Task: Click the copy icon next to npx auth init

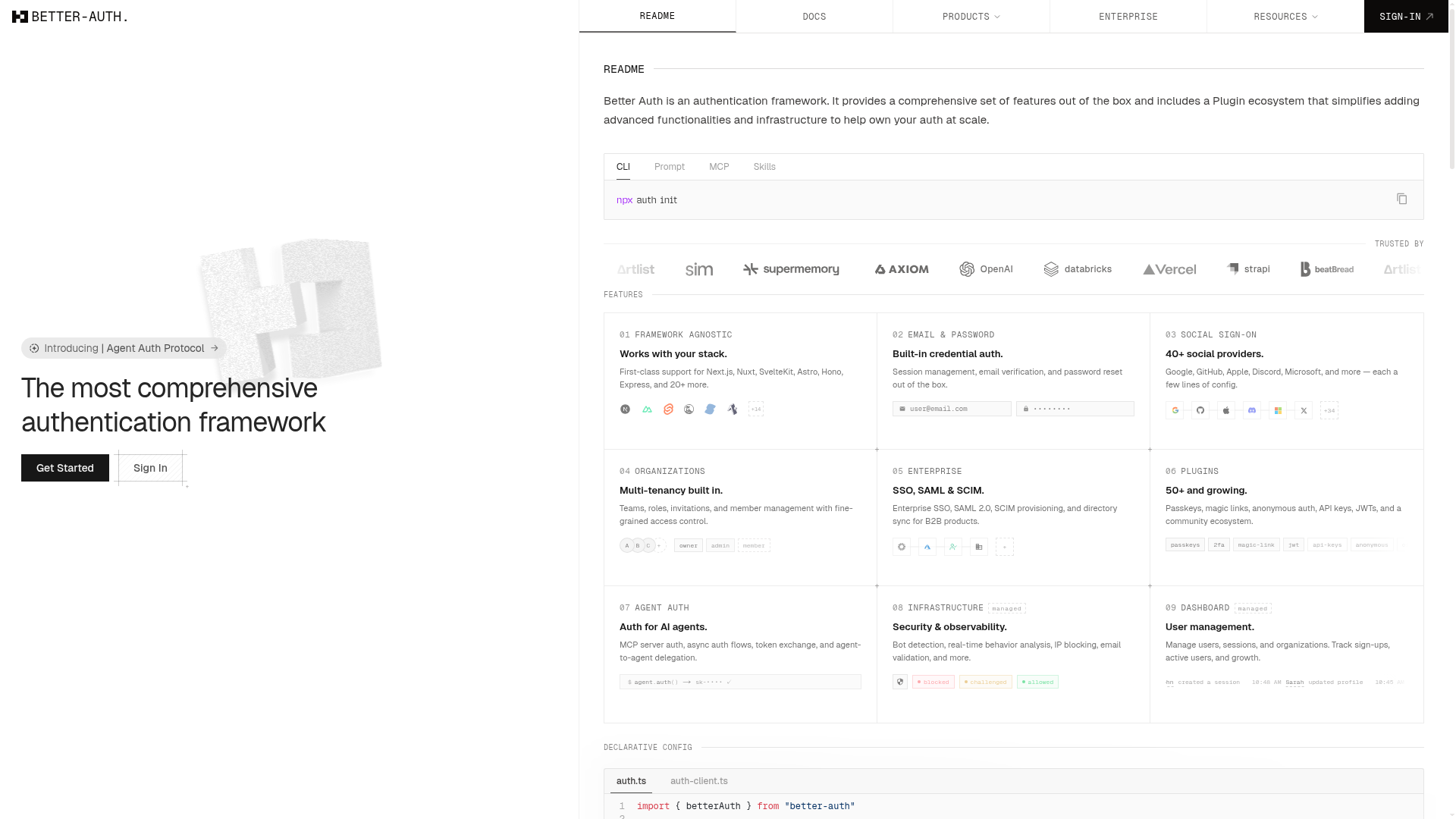Action: [x=1402, y=199]
